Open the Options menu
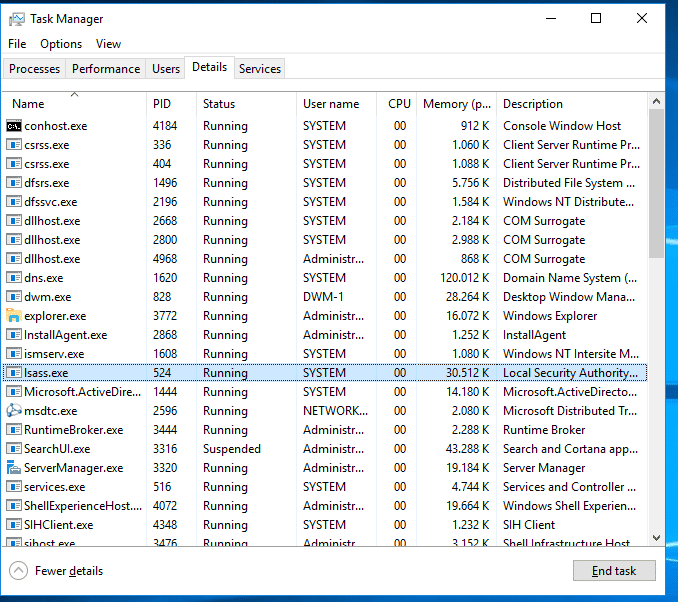The image size is (678, 602). pos(61,44)
